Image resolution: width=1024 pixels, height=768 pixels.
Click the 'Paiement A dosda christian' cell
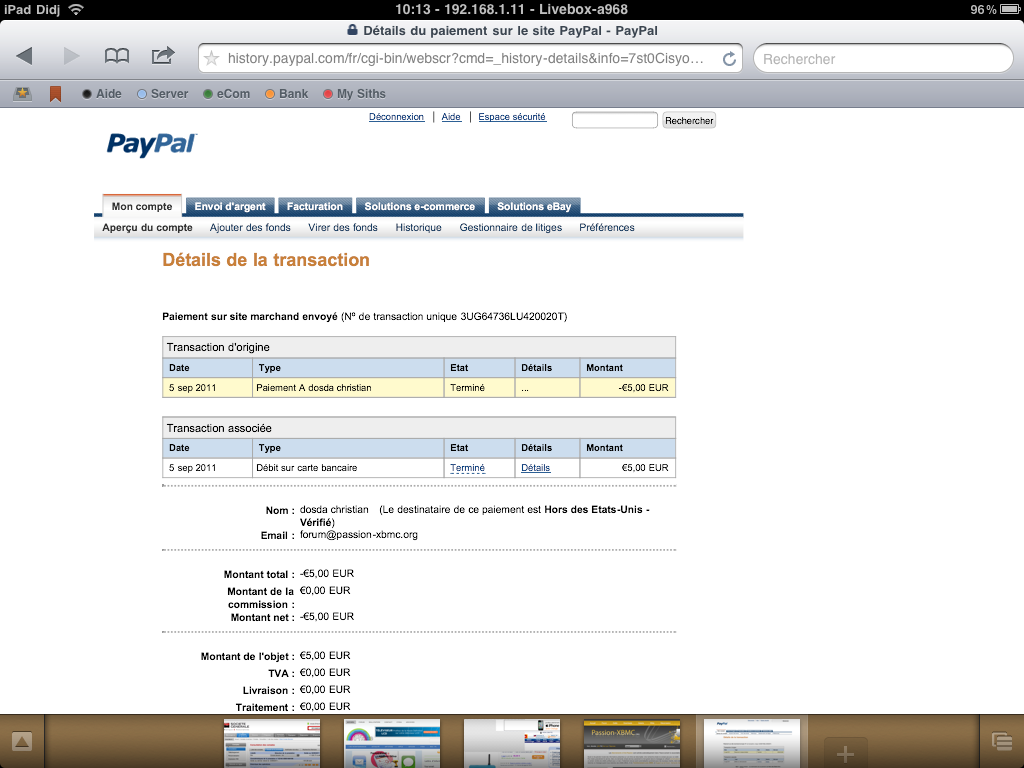click(347, 388)
